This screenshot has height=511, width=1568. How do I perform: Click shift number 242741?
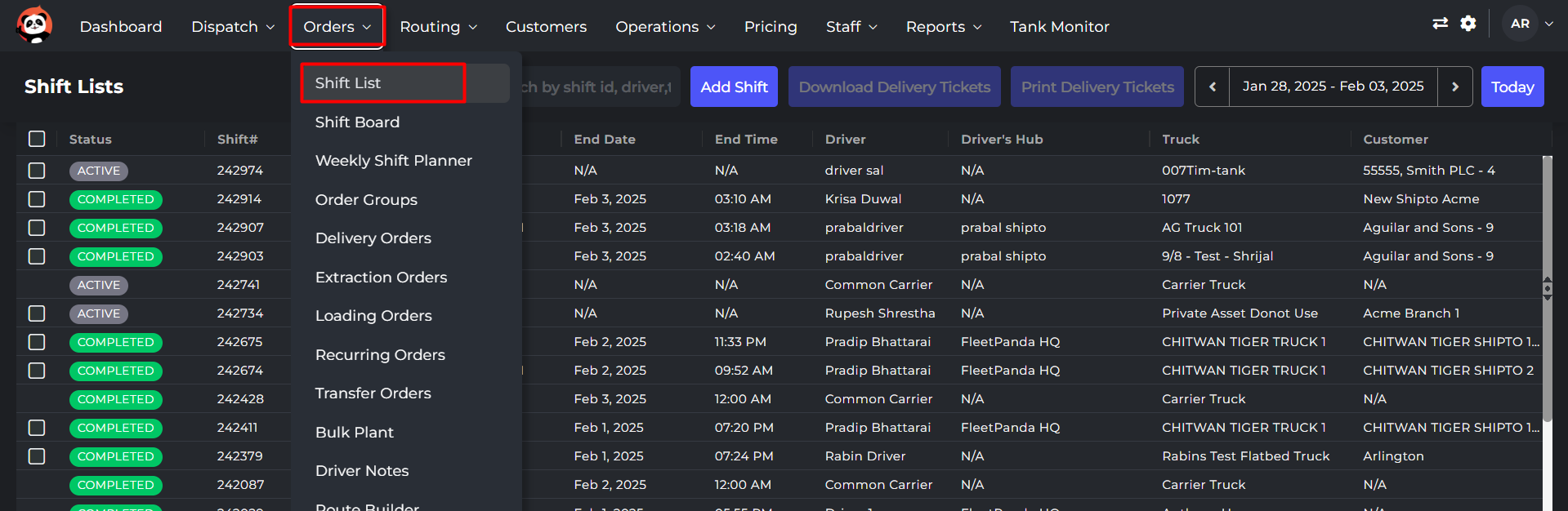tap(238, 285)
